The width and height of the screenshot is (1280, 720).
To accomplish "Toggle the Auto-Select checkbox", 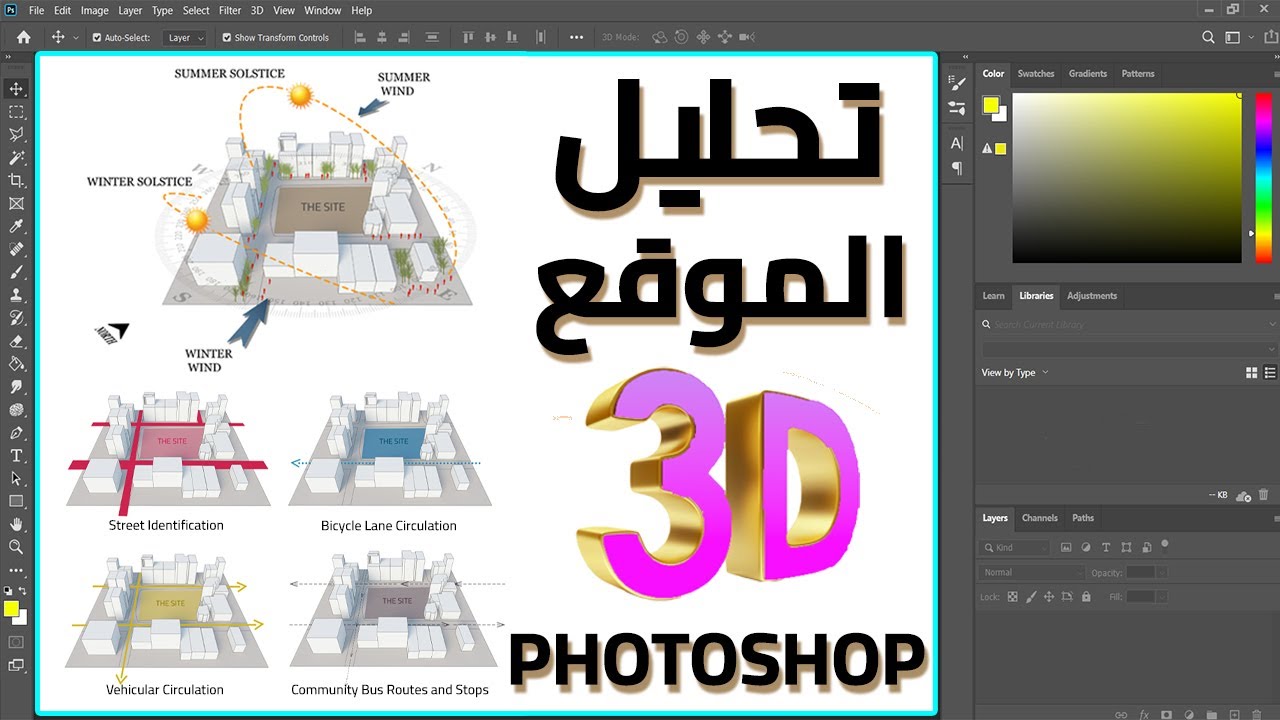I will pos(97,37).
